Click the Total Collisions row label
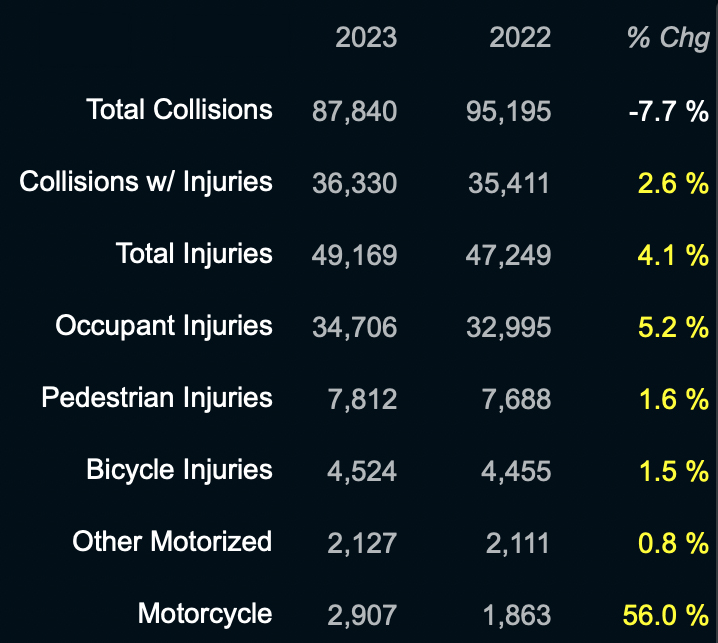718x643 pixels. pyautogui.click(x=179, y=109)
